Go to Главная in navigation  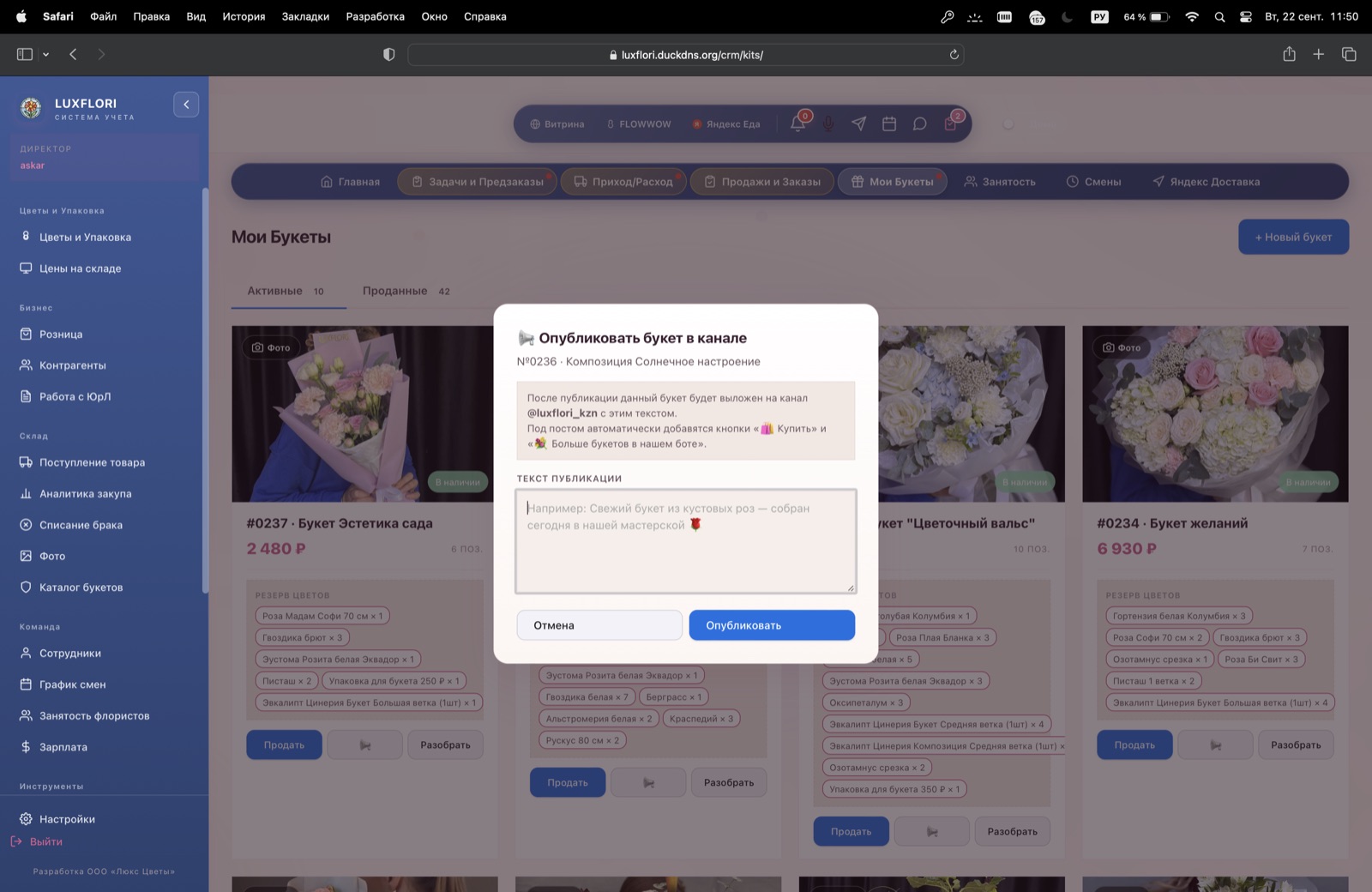pos(350,182)
